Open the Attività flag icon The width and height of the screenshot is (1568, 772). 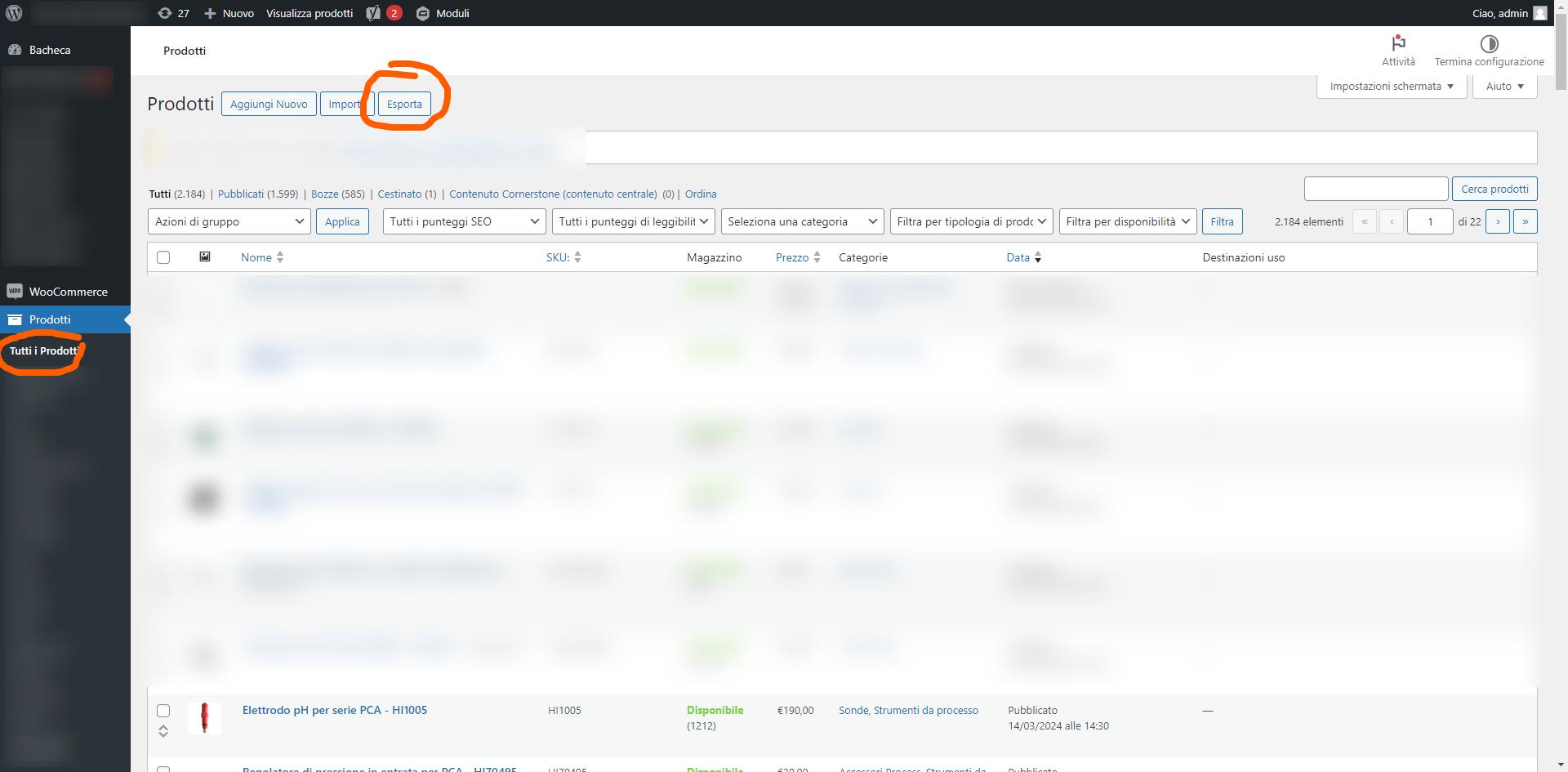click(x=1398, y=42)
